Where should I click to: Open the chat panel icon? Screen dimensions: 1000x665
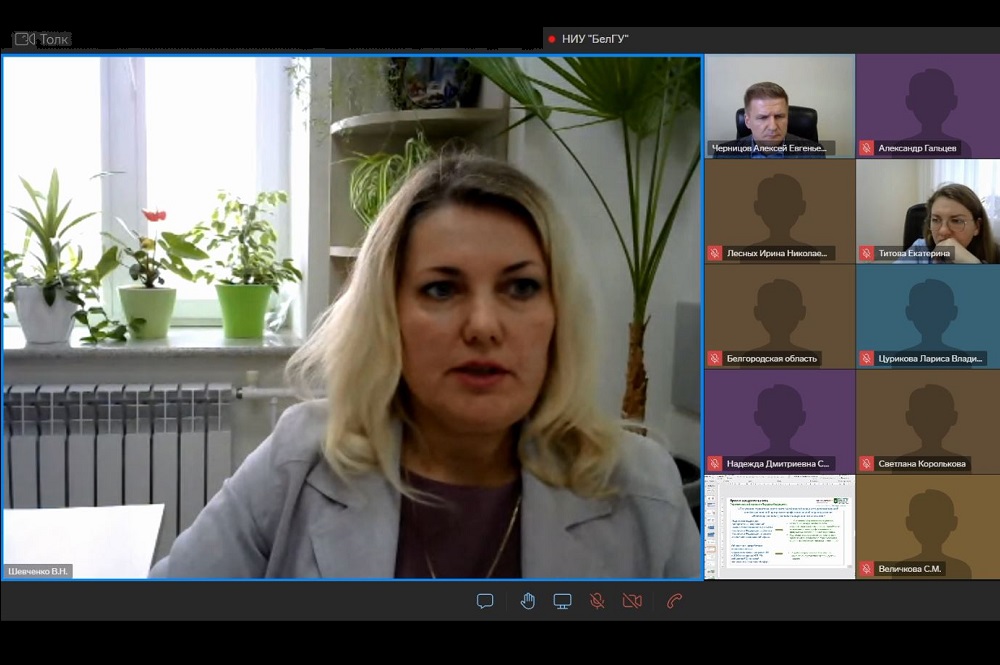pos(485,601)
